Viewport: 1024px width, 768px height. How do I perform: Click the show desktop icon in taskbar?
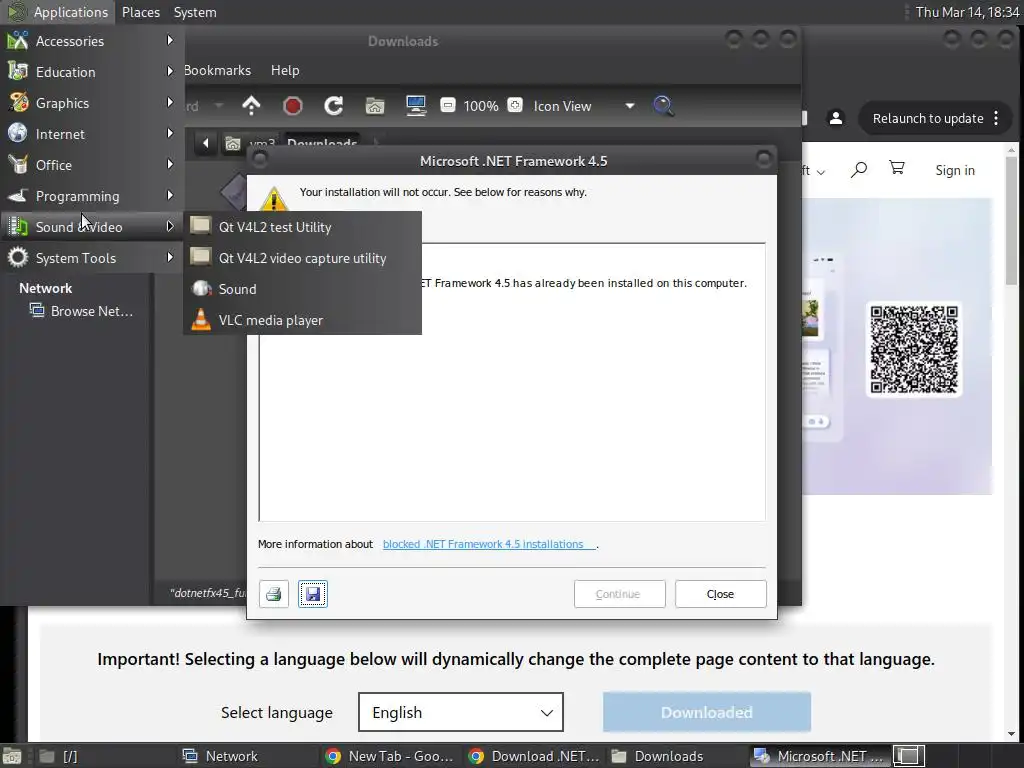click(12, 756)
